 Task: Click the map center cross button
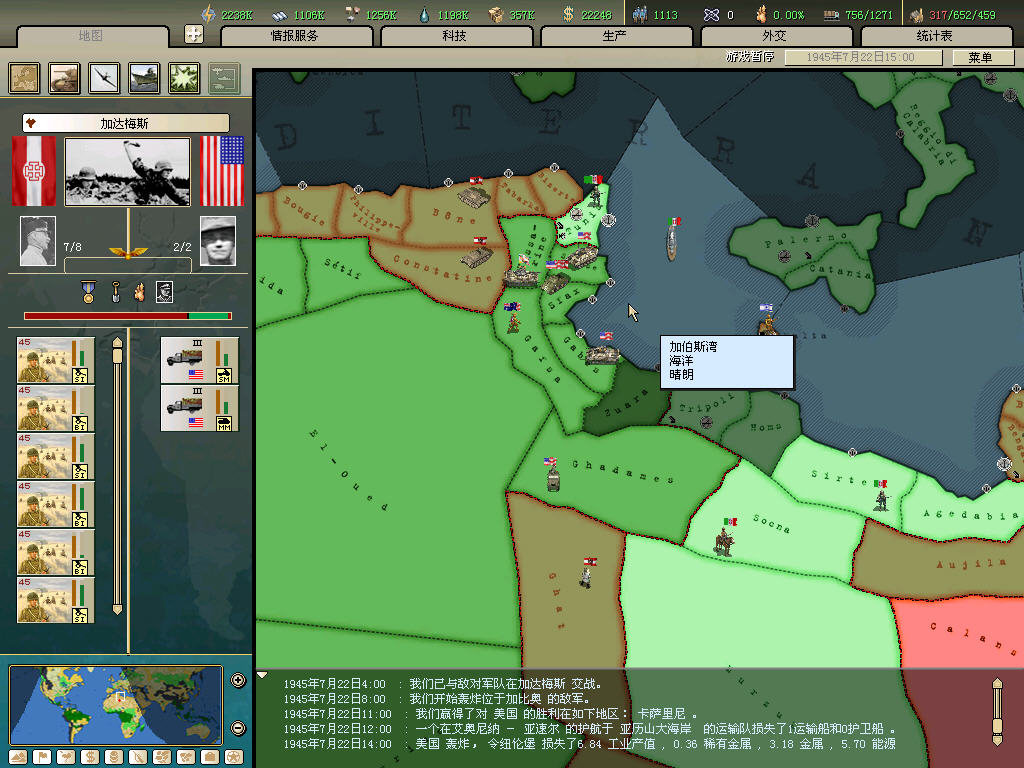point(194,34)
